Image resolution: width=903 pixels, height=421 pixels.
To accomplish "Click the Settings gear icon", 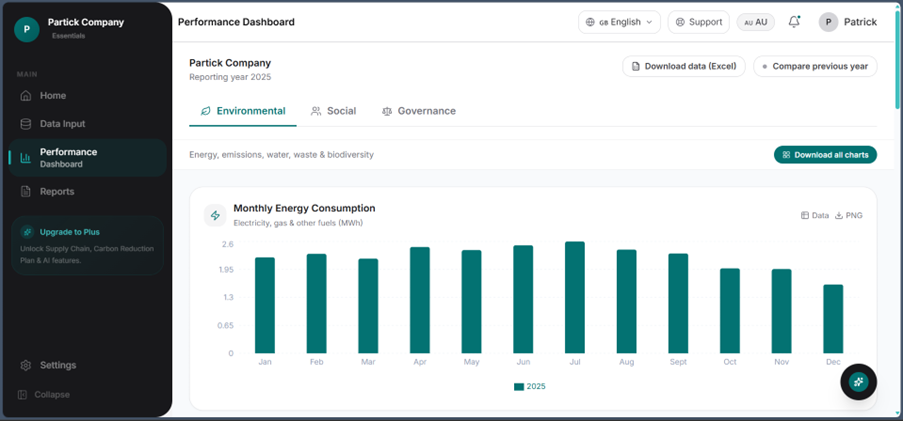I will [25, 365].
